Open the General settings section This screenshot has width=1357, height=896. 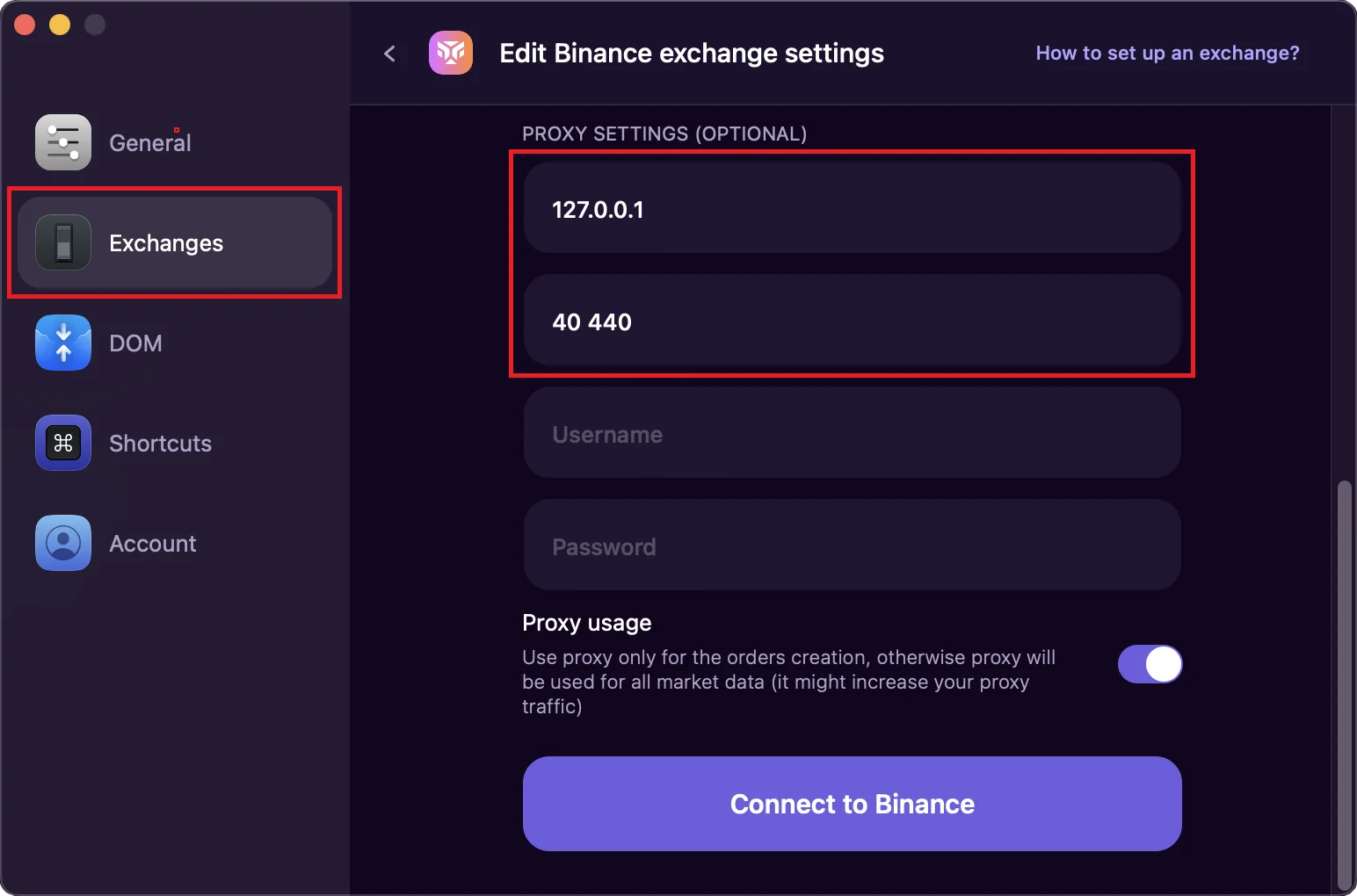click(149, 143)
